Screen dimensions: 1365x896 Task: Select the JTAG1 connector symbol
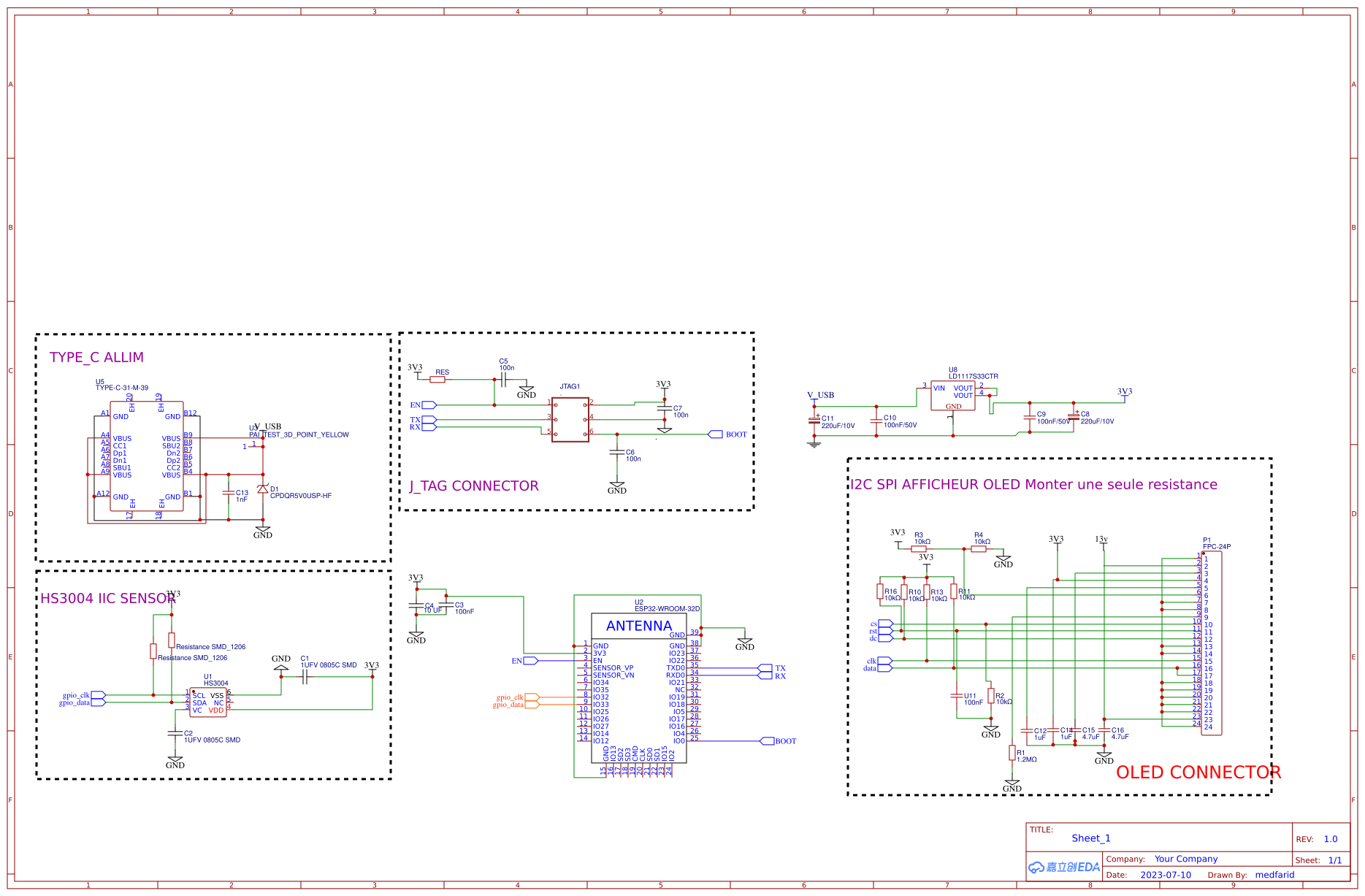point(570,420)
